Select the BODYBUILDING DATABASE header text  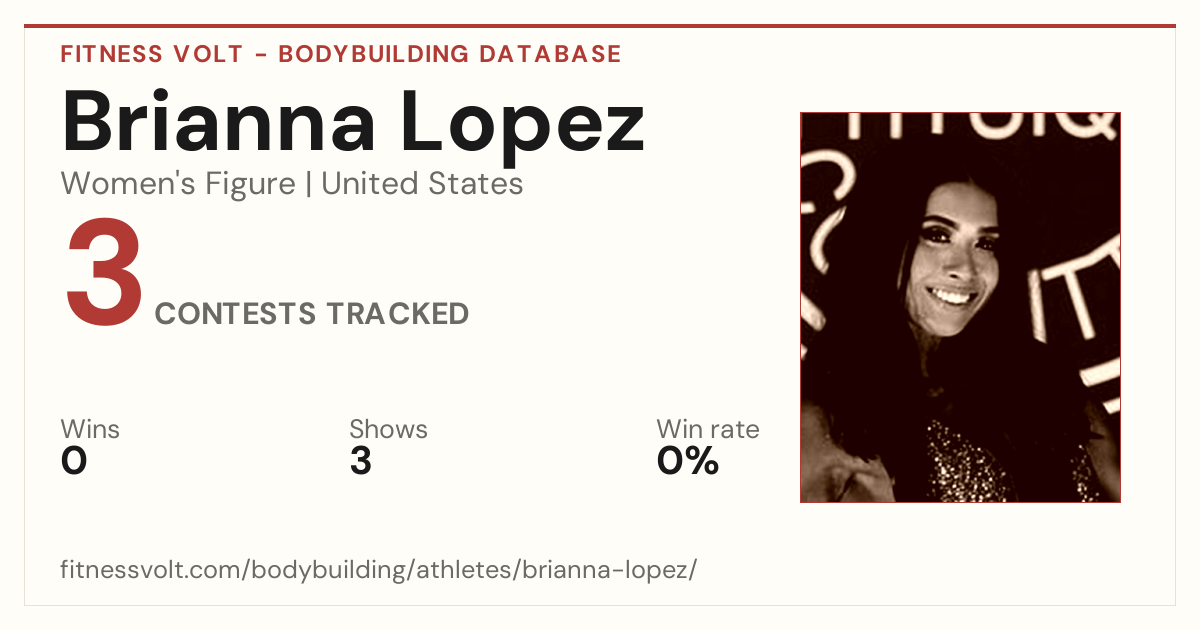pos(450,54)
